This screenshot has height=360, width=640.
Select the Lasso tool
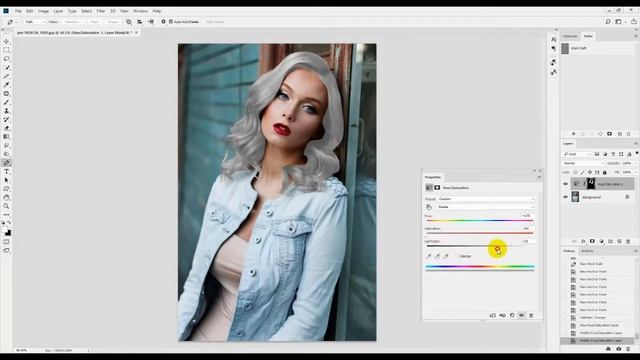pos(7,59)
